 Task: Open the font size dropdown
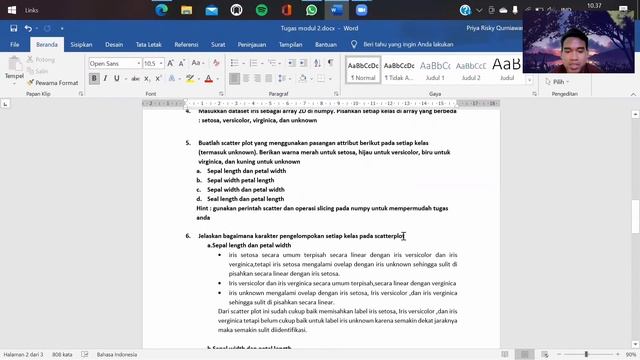coord(161,64)
